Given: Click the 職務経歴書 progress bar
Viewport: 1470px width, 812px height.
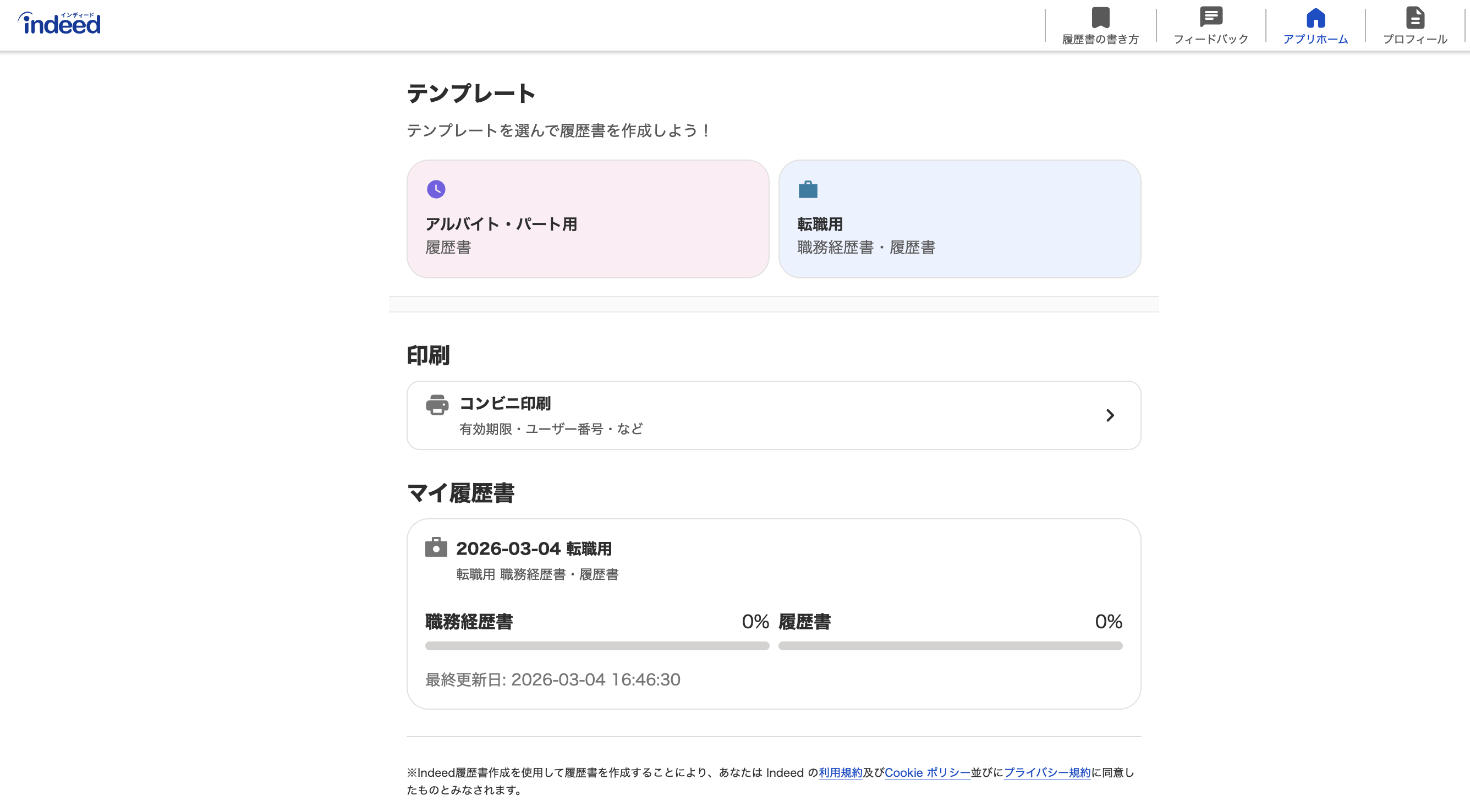Looking at the screenshot, I should tap(596, 646).
